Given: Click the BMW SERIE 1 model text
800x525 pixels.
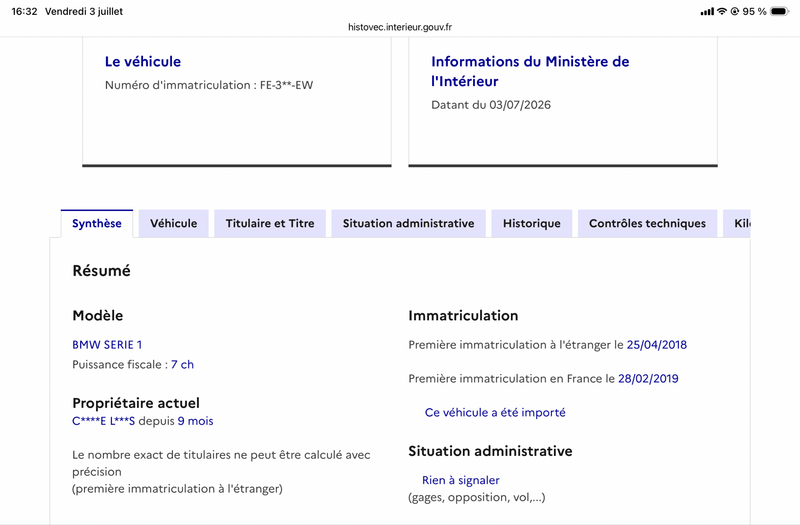Looking at the screenshot, I should click(x=107, y=345).
